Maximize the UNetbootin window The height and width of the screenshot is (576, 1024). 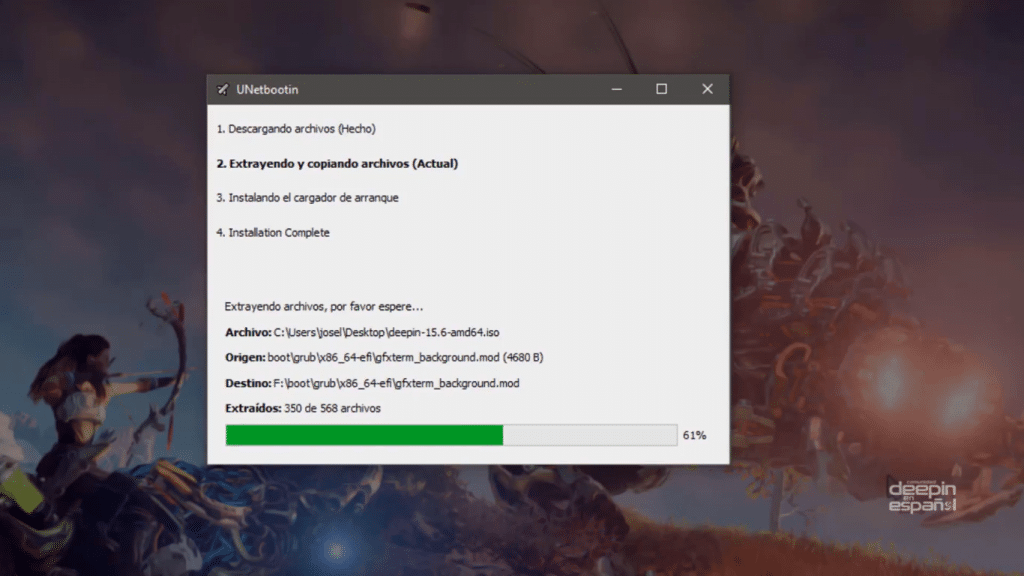point(661,90)
